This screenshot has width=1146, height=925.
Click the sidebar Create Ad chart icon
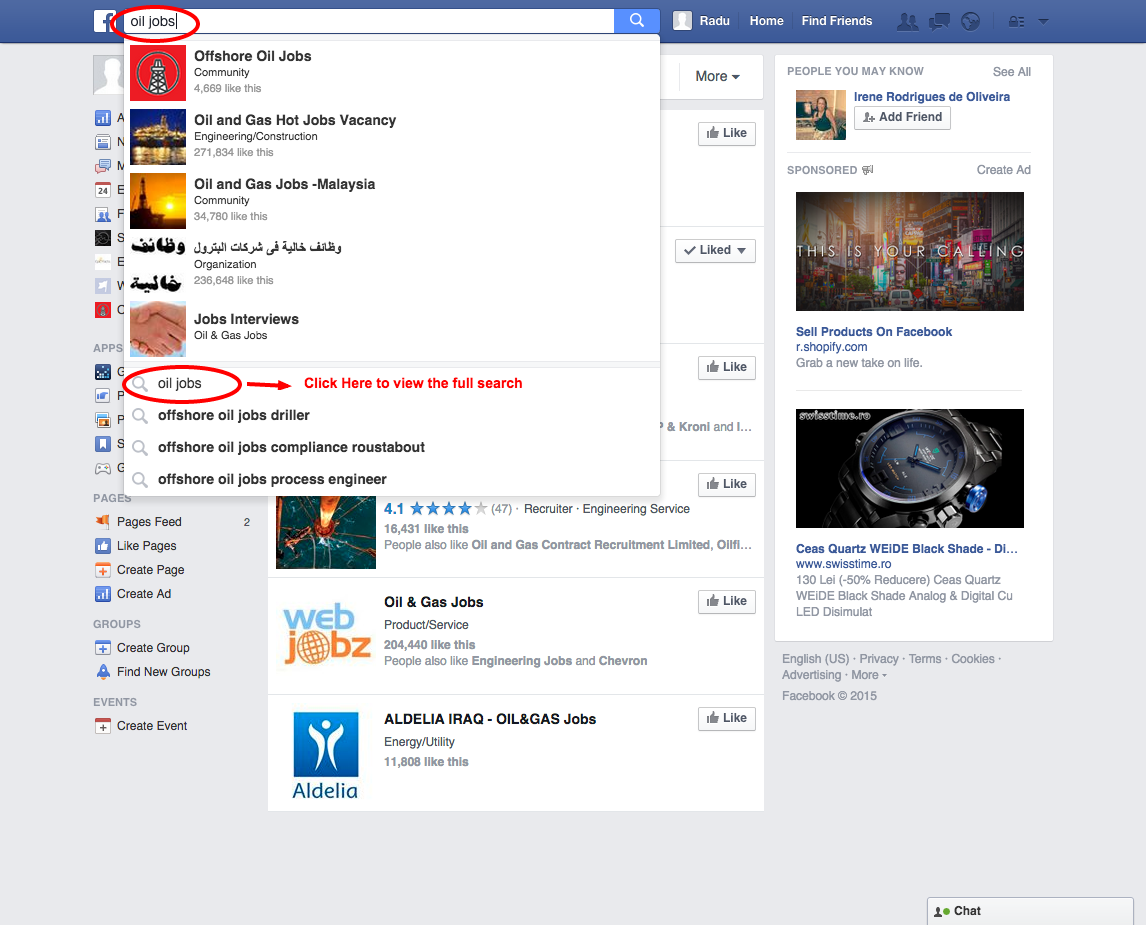[103, 593]
